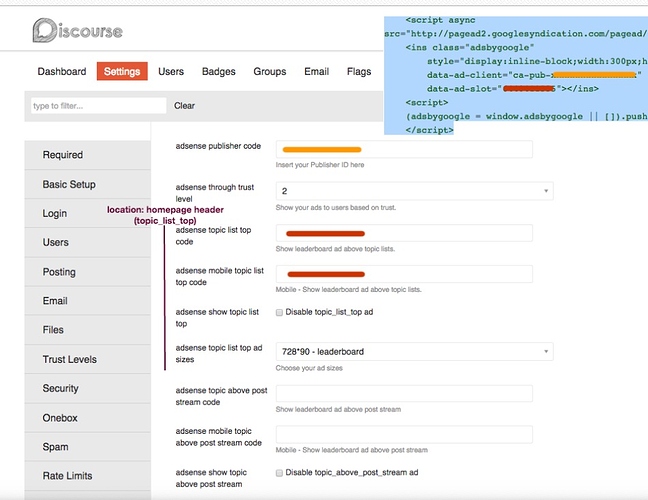Edit adsense mobile topic list top code field
Screen dimensions: 648x500
(404, 274)
